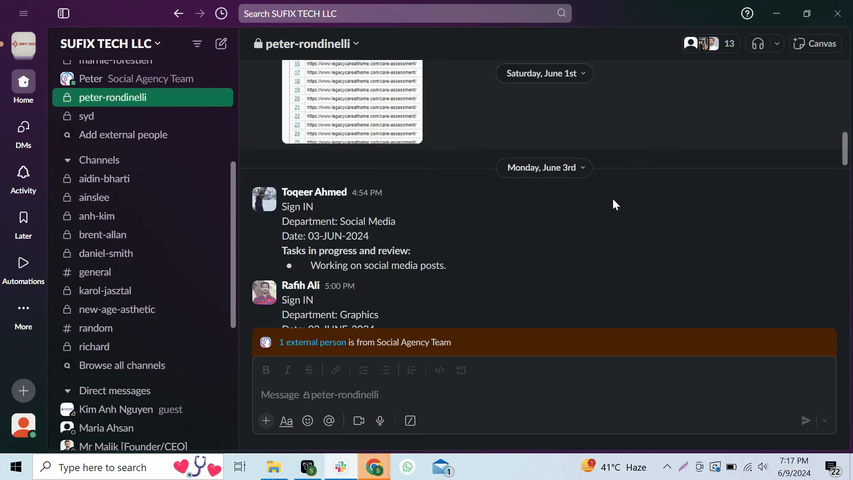This screenshot has height=480, width=853.
Task: Toggle slash shortcuts button in composer
Action: pos(410,421)
